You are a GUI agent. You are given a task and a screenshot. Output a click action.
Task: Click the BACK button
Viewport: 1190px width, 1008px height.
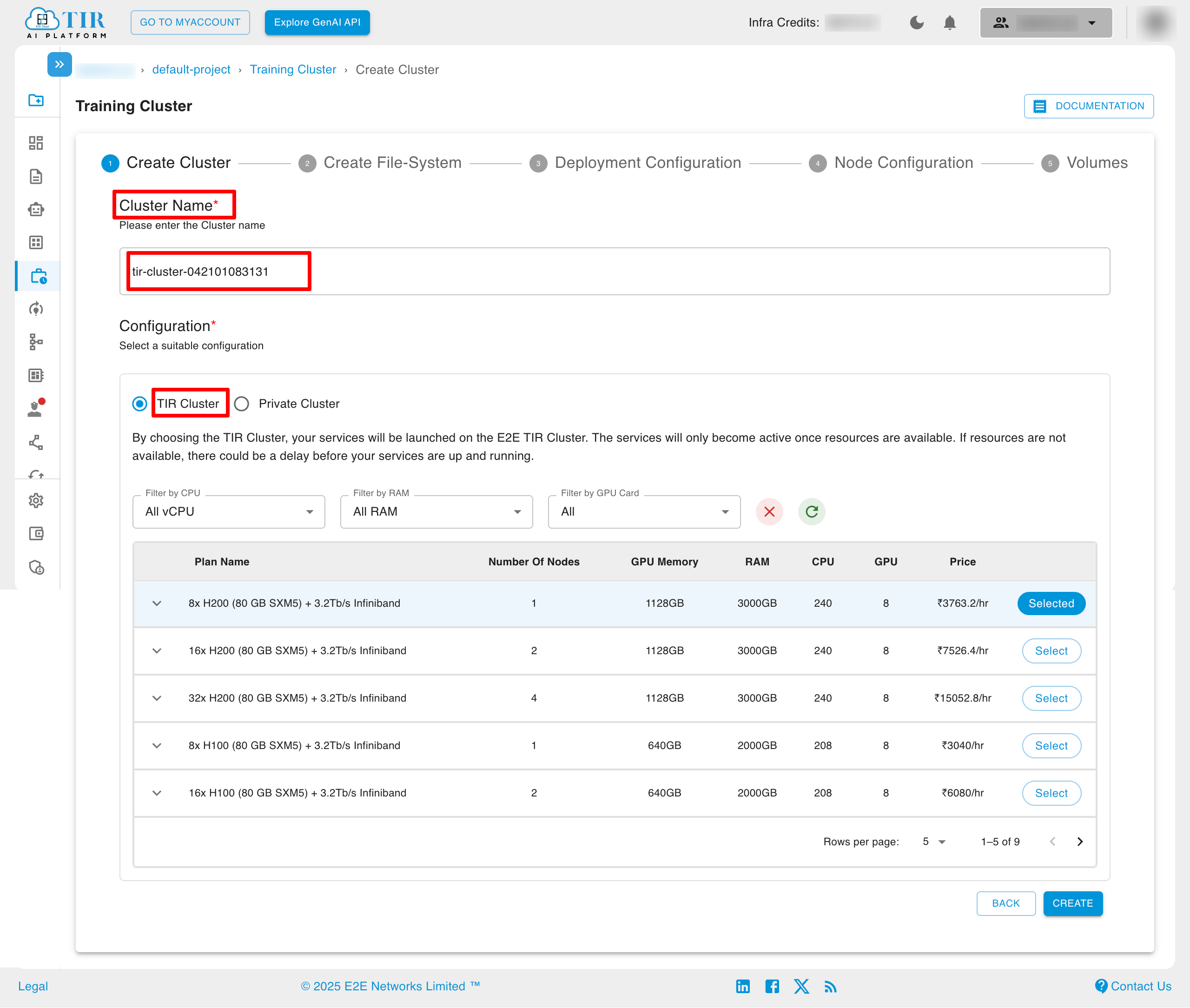tap(1005, 903)
